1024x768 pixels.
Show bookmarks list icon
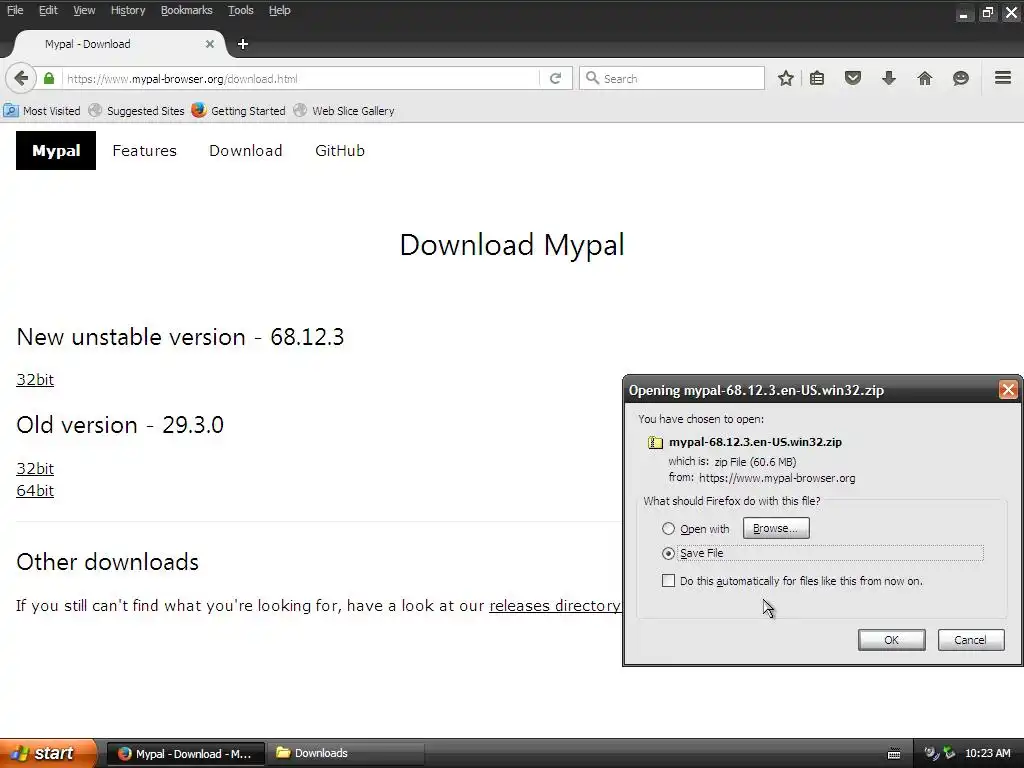(817, 78)
